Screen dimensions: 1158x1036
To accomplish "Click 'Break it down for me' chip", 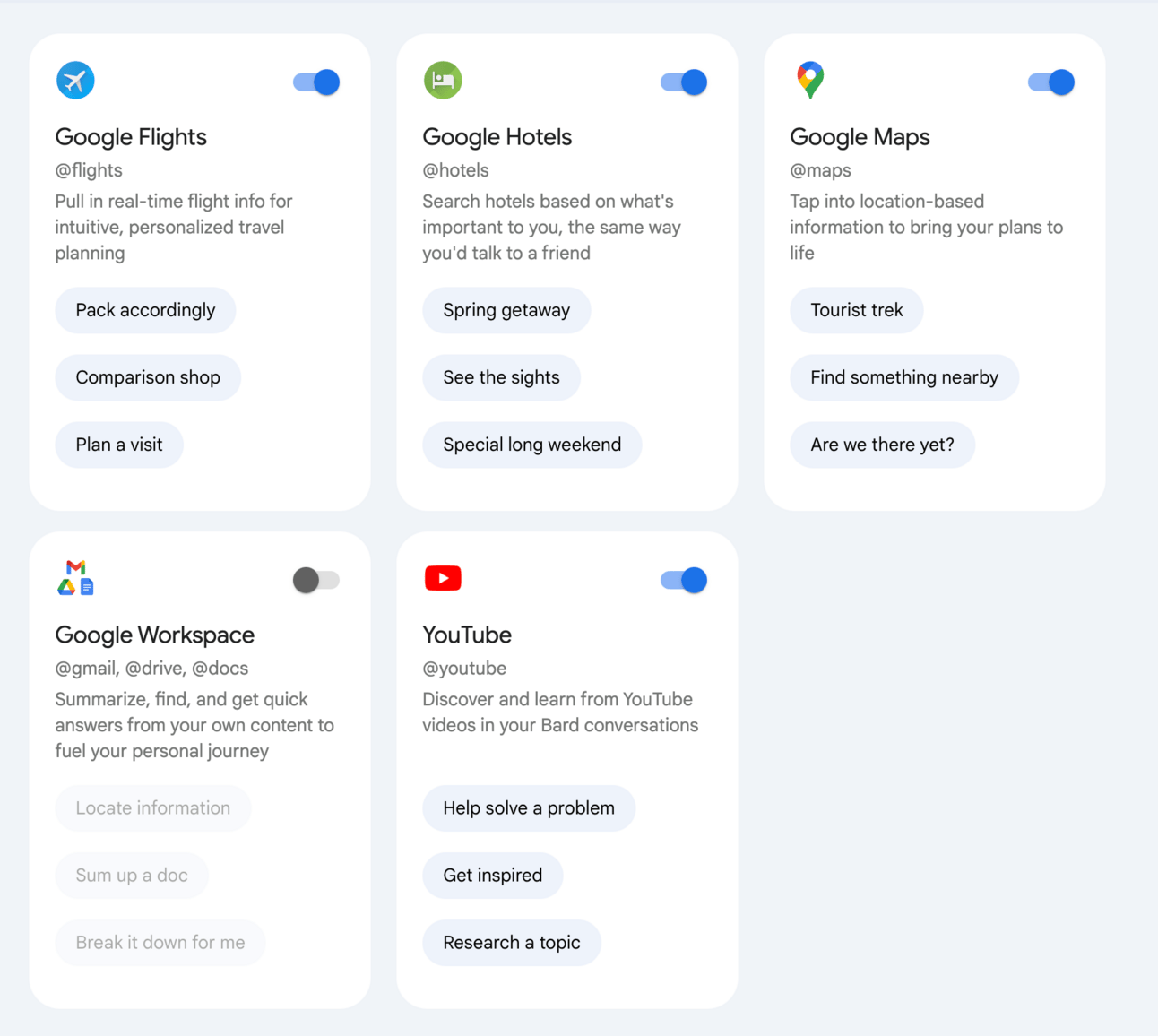I will [160, 943].
